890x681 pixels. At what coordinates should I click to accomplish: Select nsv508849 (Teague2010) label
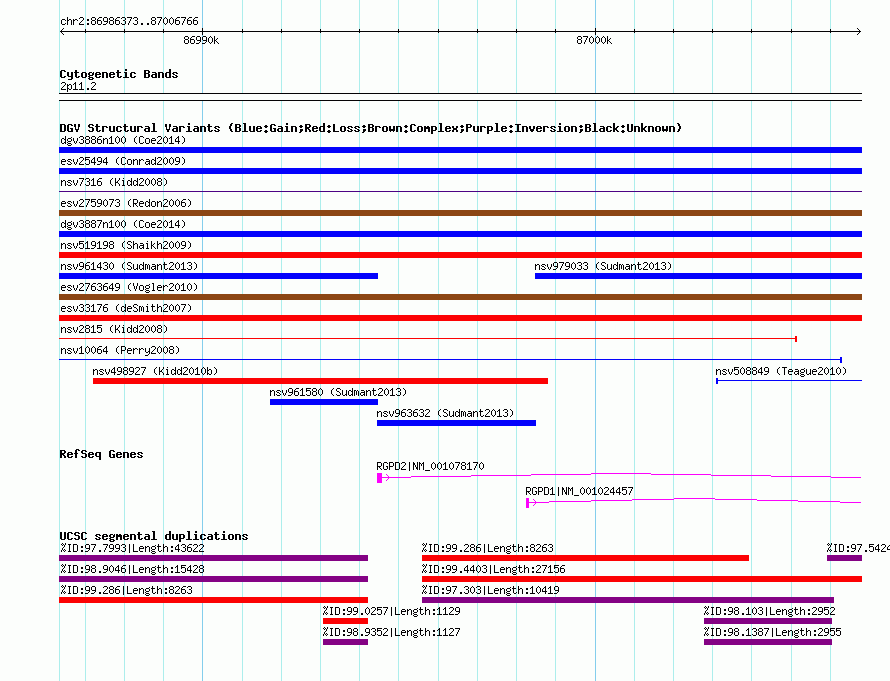[781, 371]
